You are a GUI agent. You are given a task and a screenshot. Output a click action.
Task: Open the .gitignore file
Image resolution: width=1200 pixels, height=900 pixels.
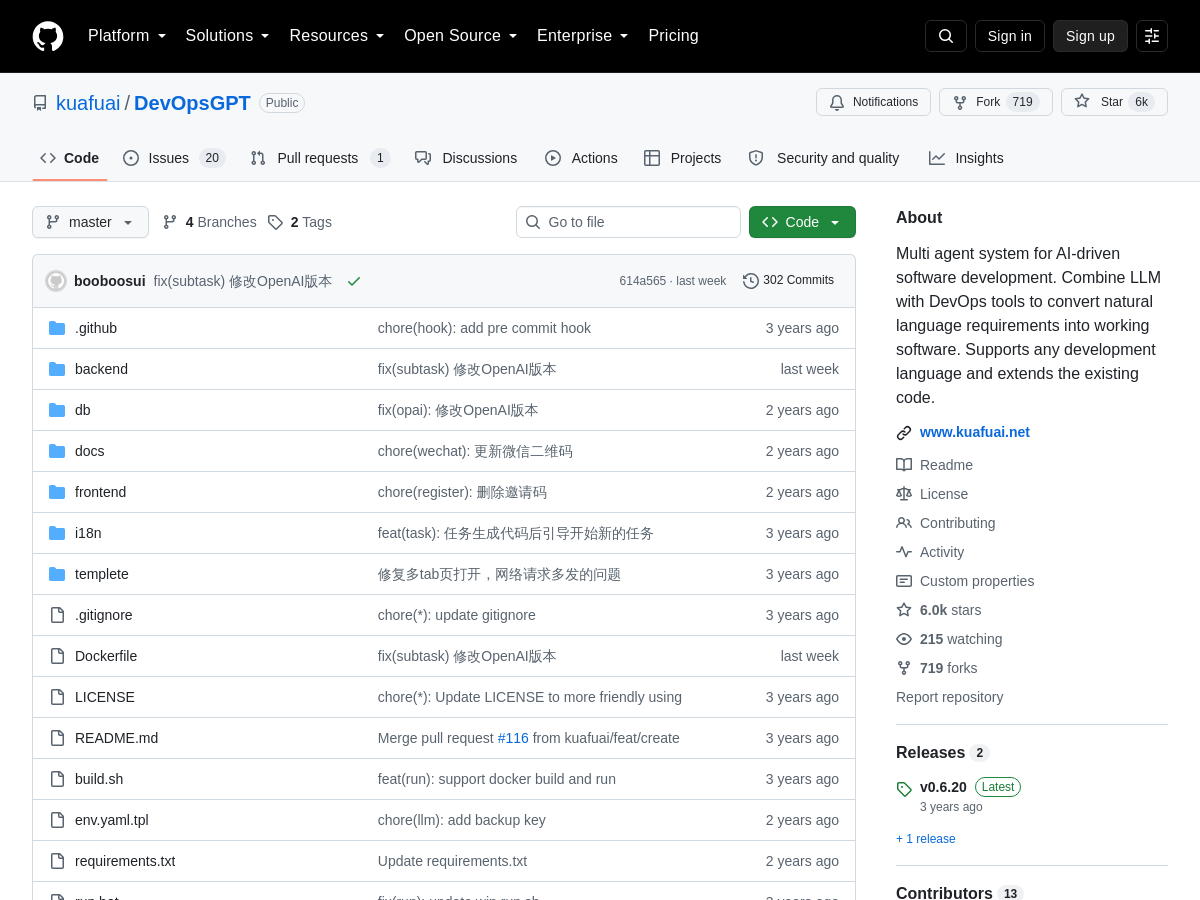104,615
